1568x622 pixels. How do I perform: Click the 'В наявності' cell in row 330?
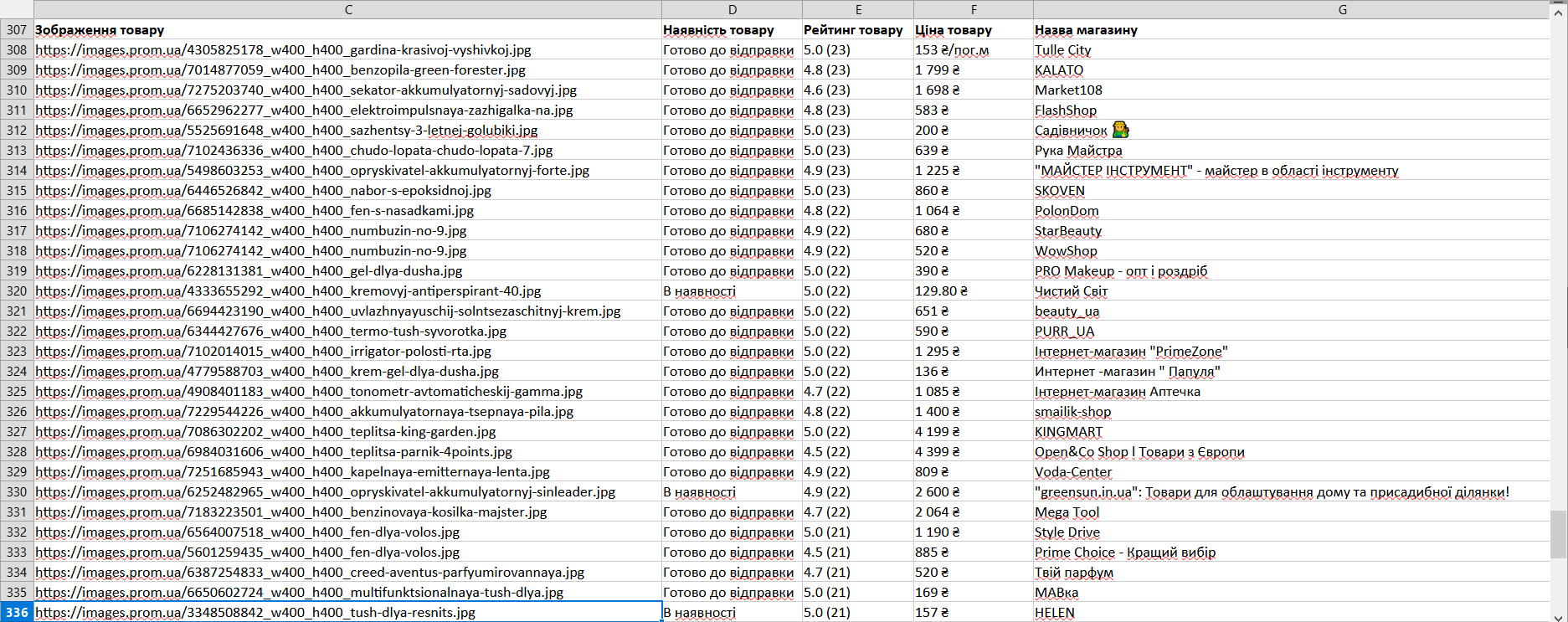pos(732,491)
